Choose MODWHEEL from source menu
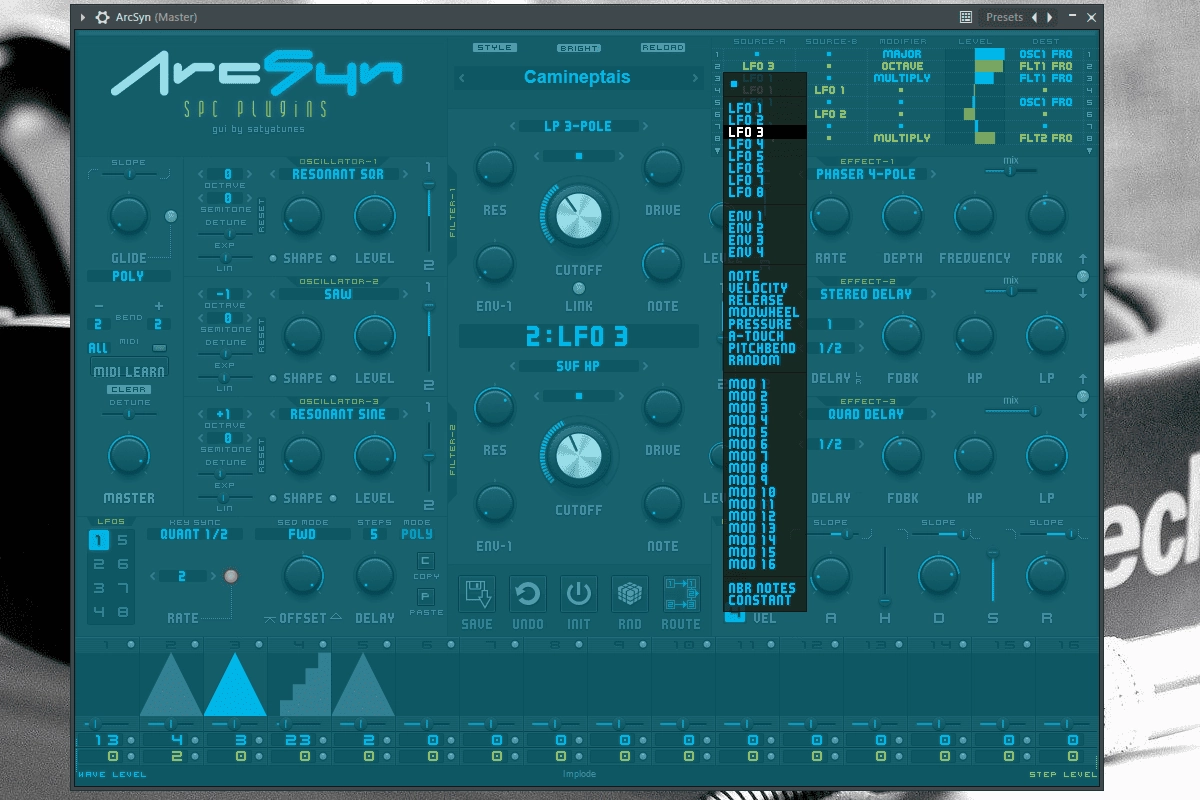This screenshot has width=1200, height=800. click(x=764, y=312)
